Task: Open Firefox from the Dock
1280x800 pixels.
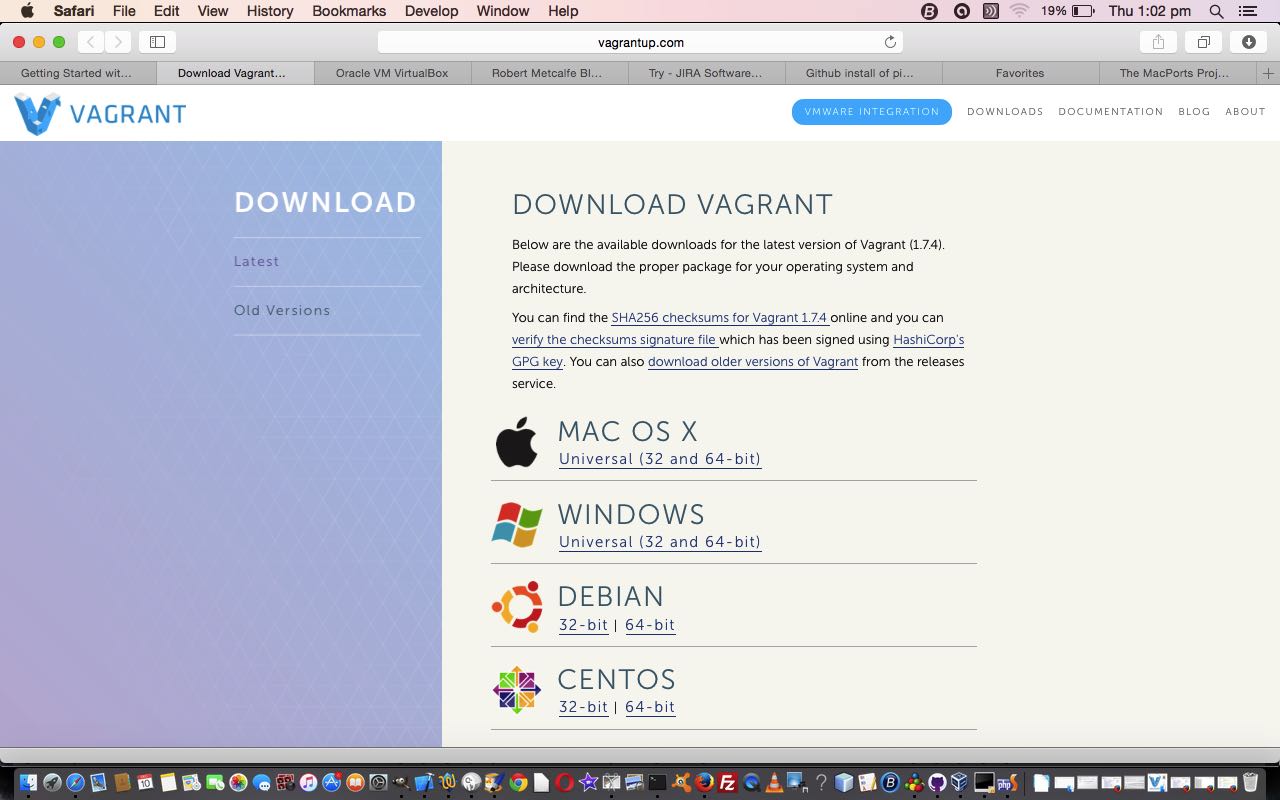Action: (704, 782)
